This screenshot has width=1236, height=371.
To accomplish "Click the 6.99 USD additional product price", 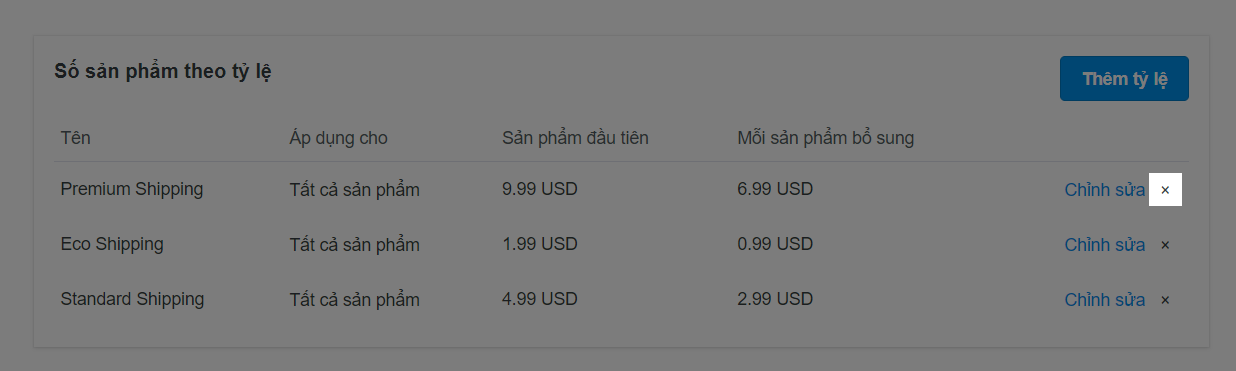I will tap(775, 189).
